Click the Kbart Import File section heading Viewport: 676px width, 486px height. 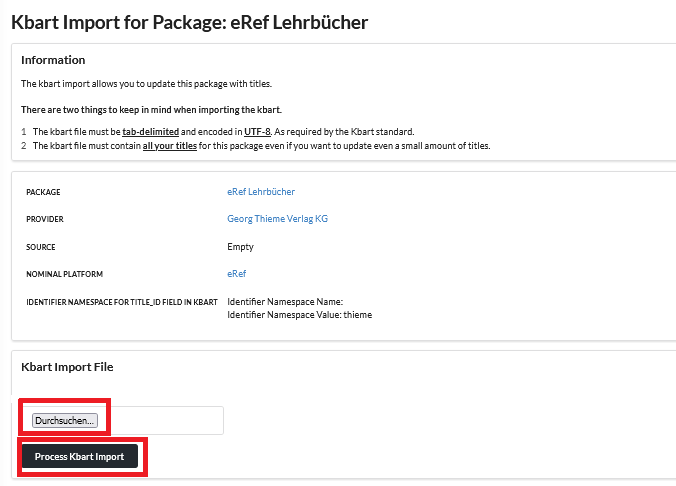67,367
